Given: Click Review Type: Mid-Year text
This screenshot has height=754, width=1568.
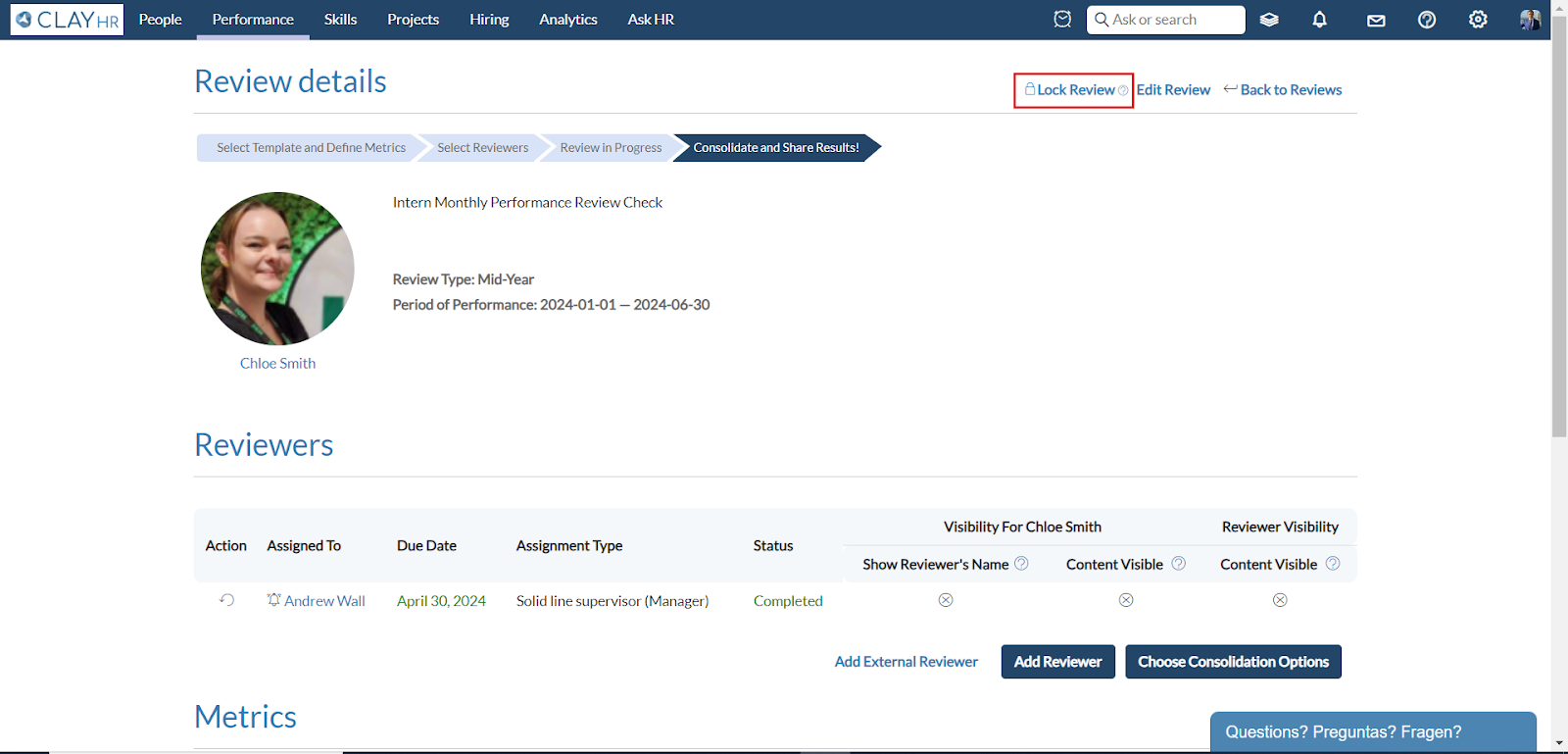Looking at the screenshot, I should point(464,279).
